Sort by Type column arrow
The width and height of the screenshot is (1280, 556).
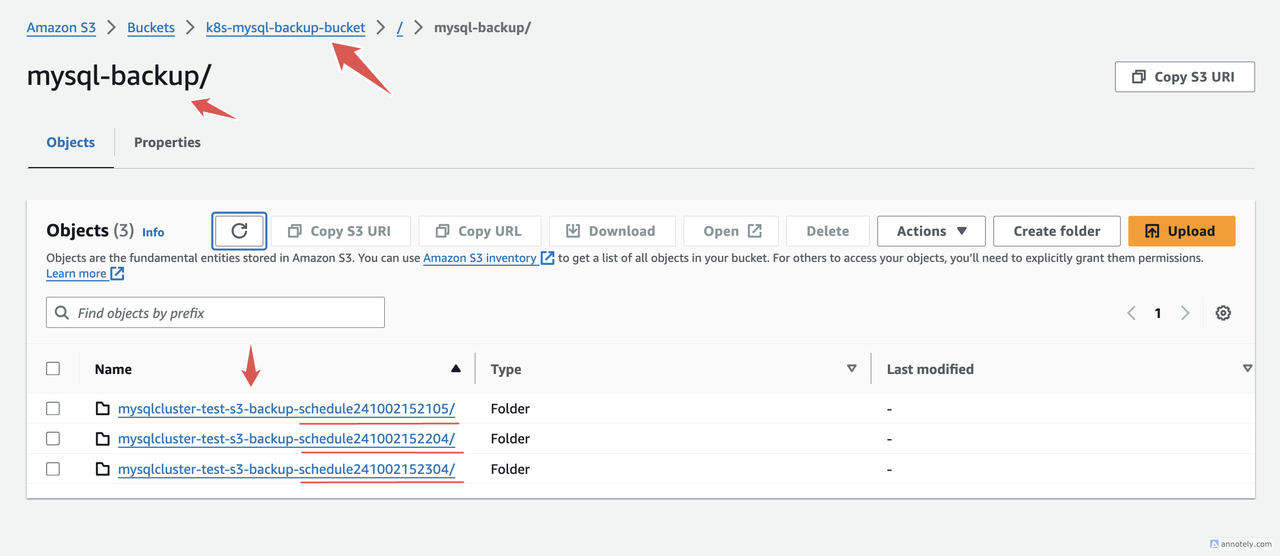851,369
